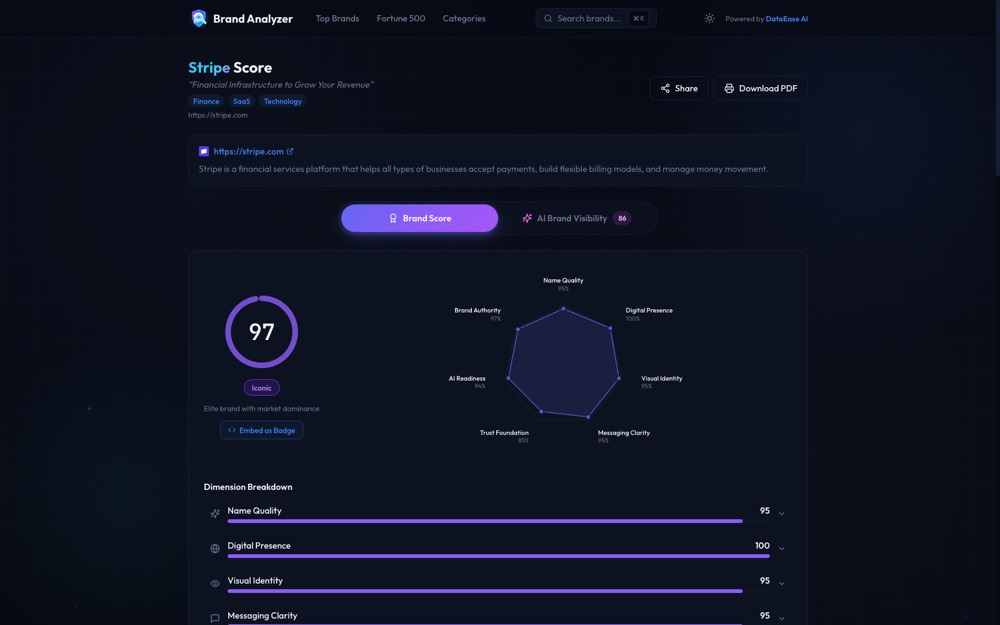Click the AI Readiness label on radar chart
This screenshot has width=1000, height=625.
(x=467, y=379)
